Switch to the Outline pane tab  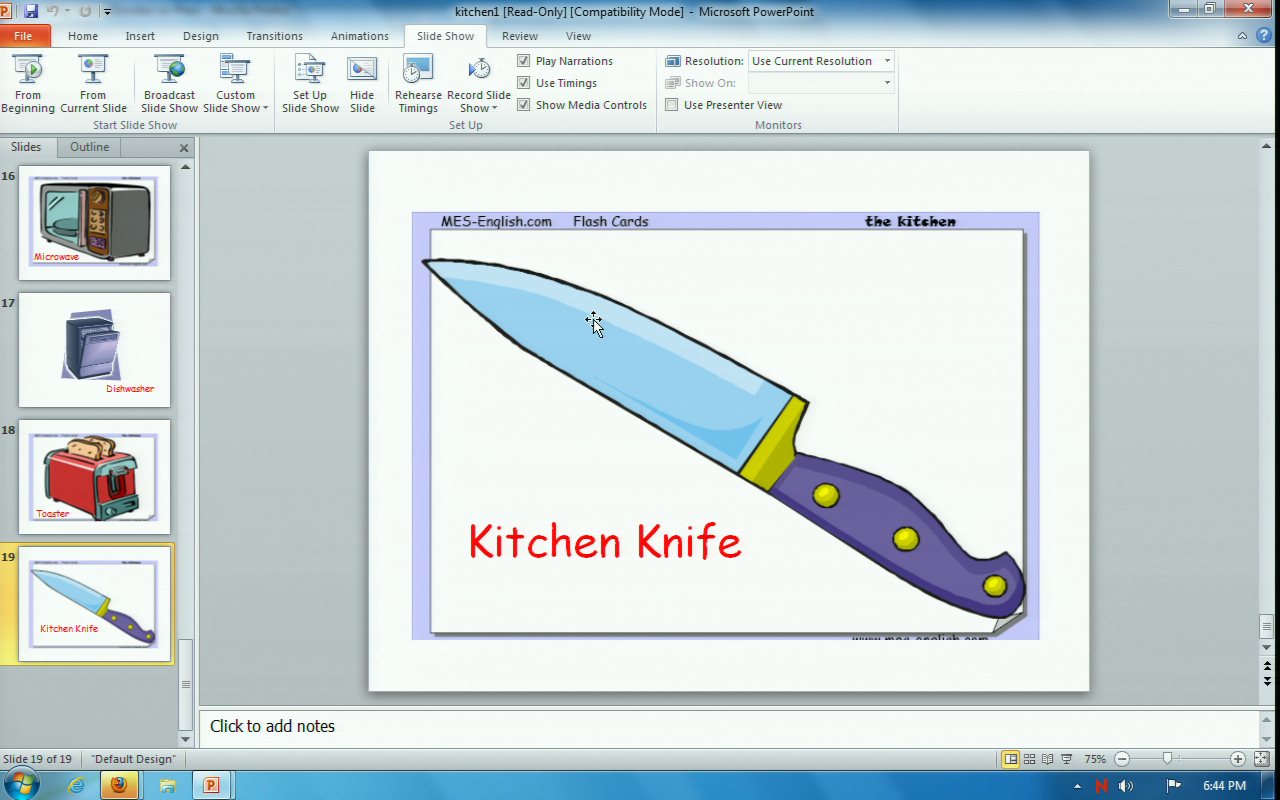pyautogui.click(x=89, y=147)
